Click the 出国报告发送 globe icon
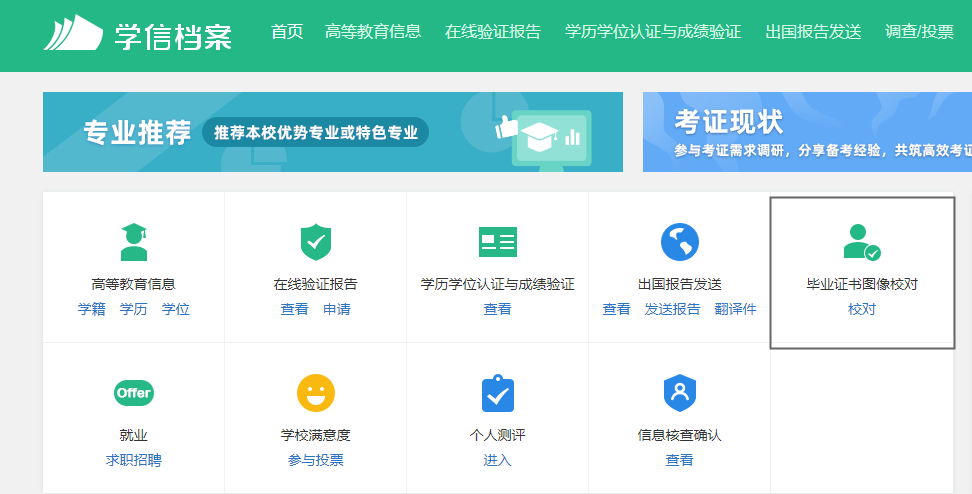 click(679, 242)
